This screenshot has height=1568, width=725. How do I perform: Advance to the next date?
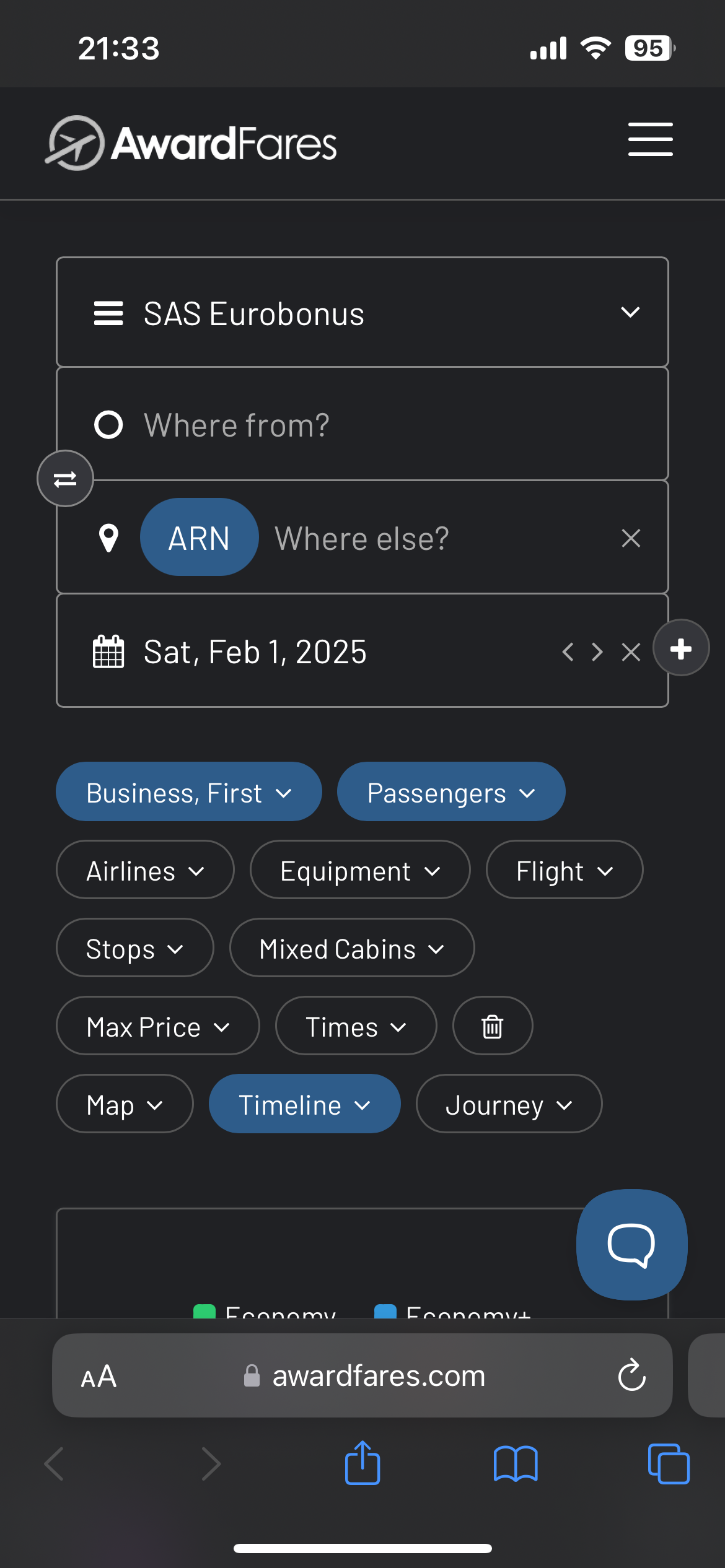597,651
